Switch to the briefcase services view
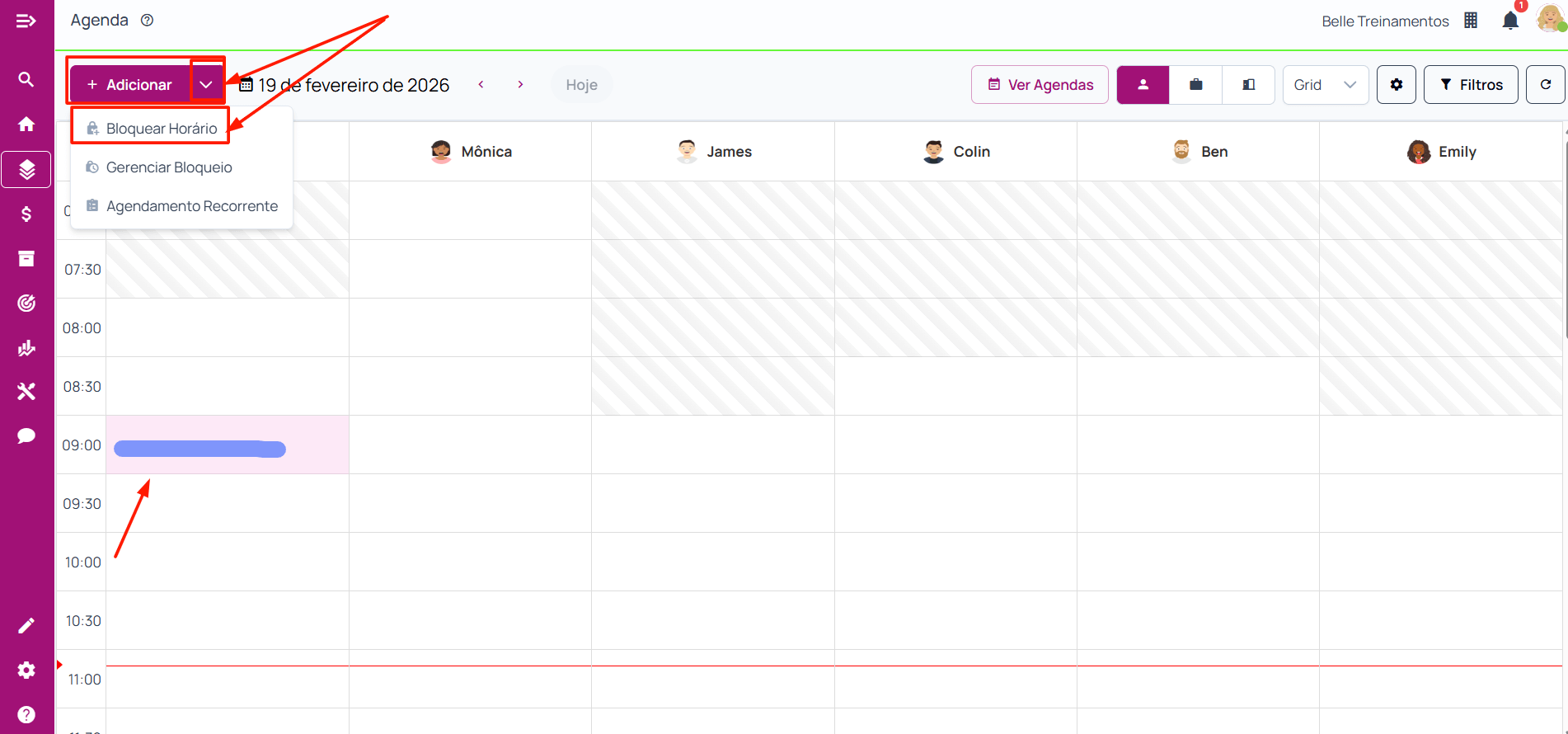 pyautogui.click(x=1195, y=85)
